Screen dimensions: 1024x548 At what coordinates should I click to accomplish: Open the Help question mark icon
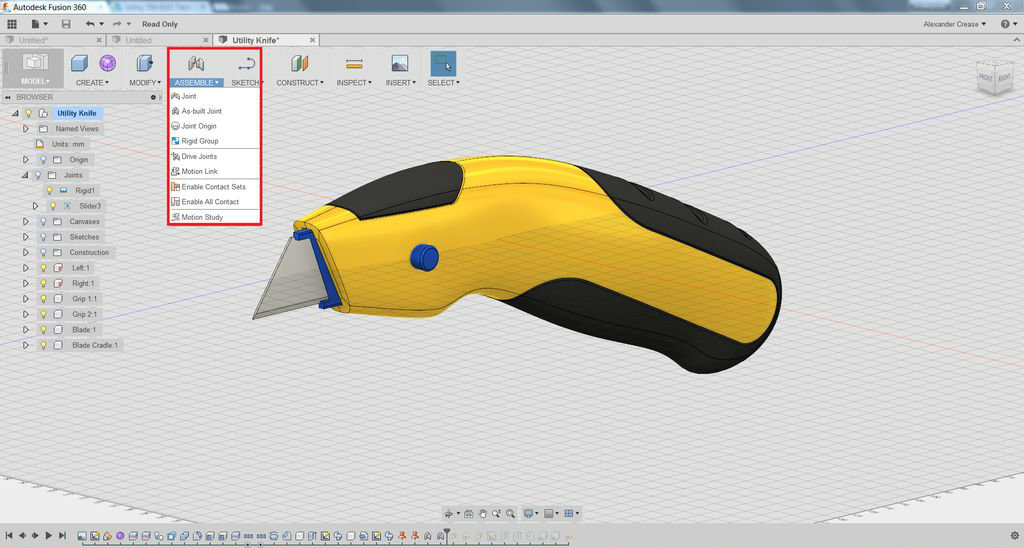(1005, 24)
